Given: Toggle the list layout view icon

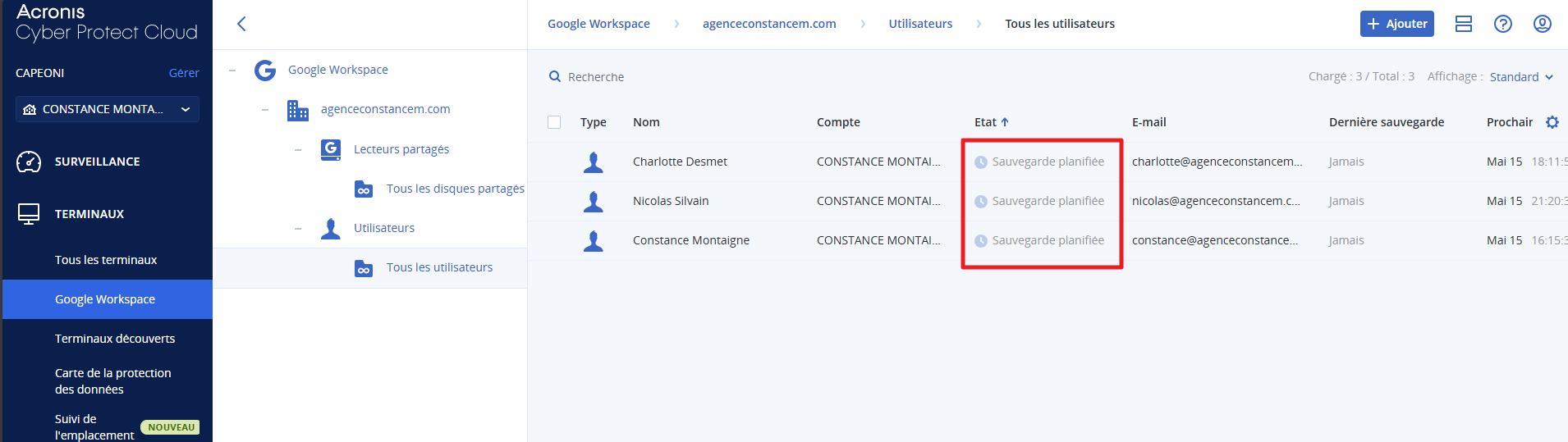Looking at the screenshot, I should coord(1464,24).
